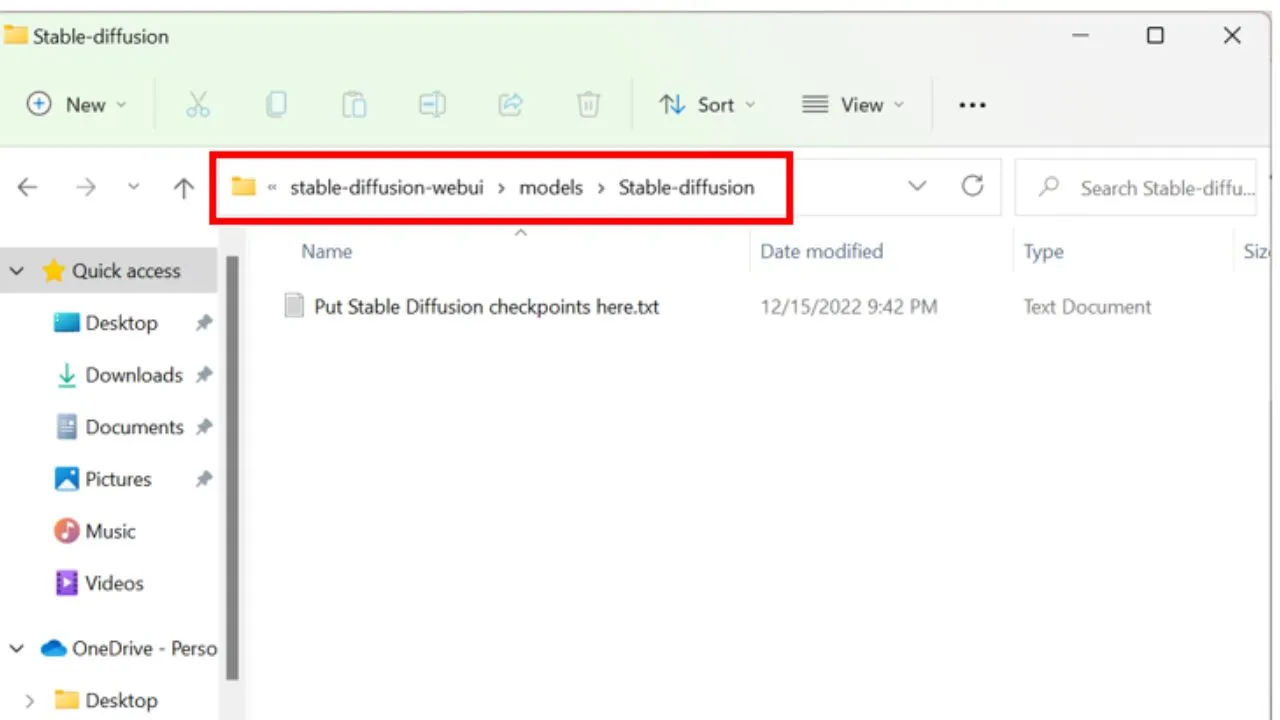
Task: Click the Copy icon in toolbar
Action: pos(276,104)
